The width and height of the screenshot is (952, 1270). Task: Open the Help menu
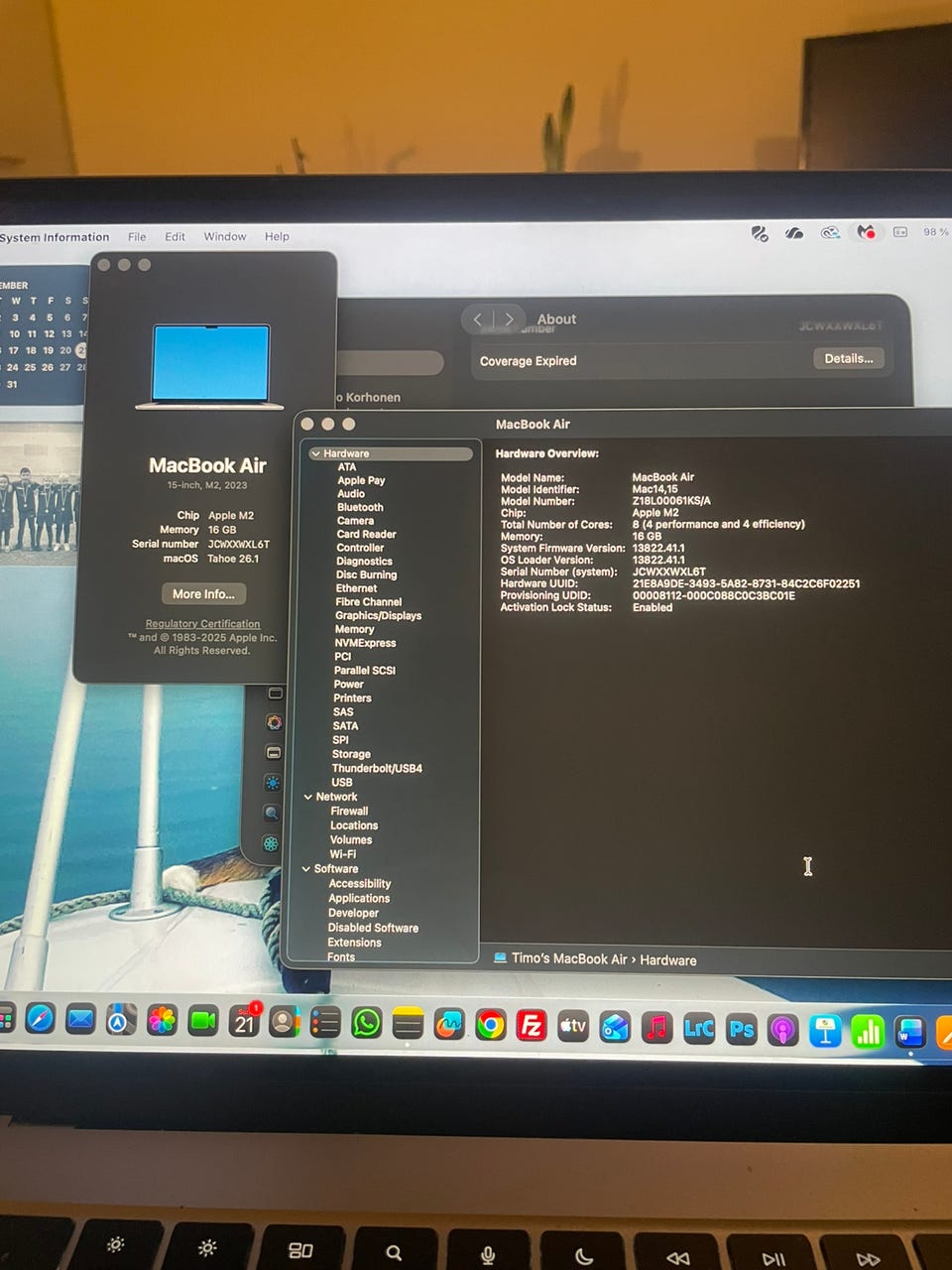[x=277, y=236]
